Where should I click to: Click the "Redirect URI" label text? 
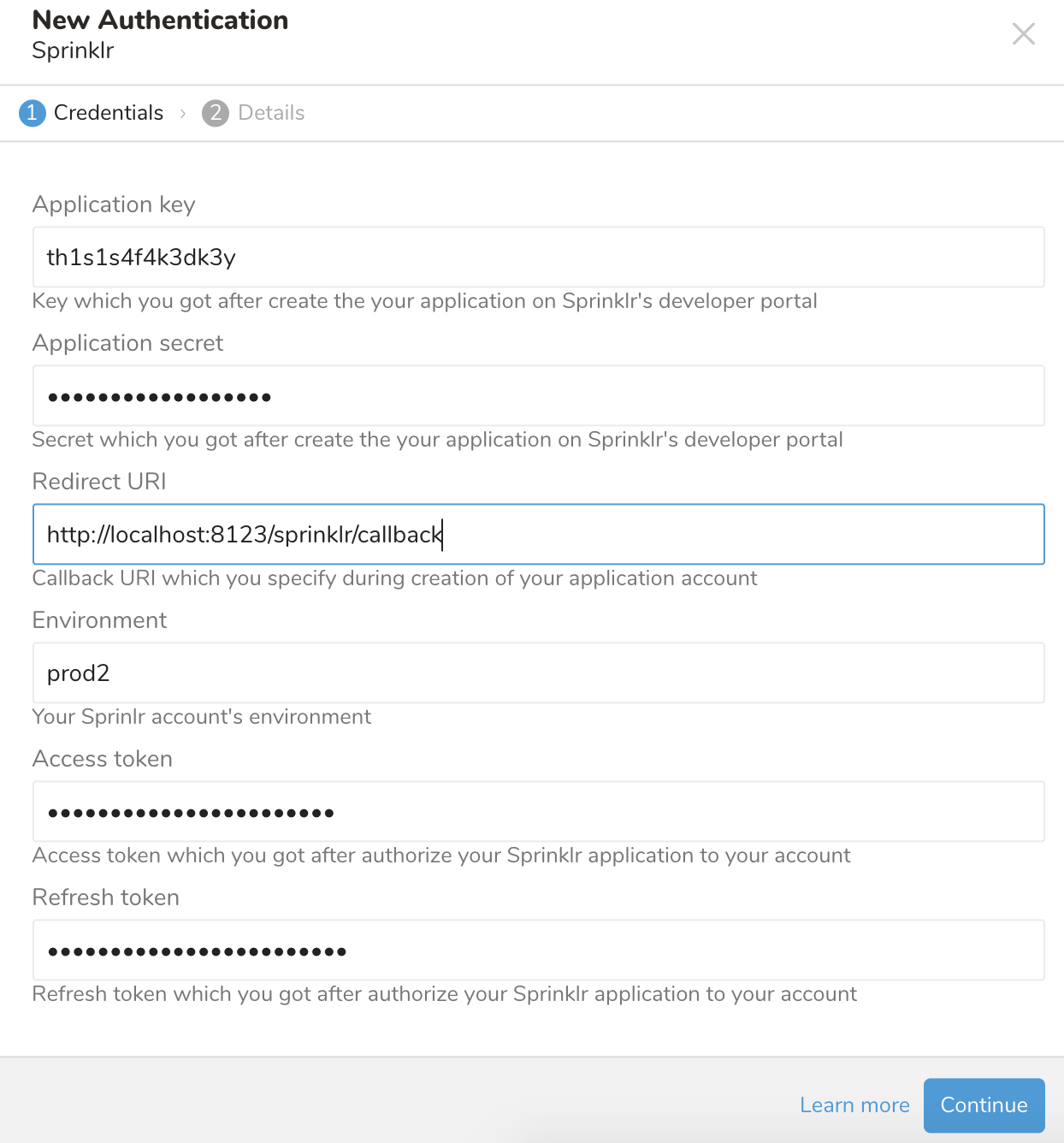pos(99,482)
